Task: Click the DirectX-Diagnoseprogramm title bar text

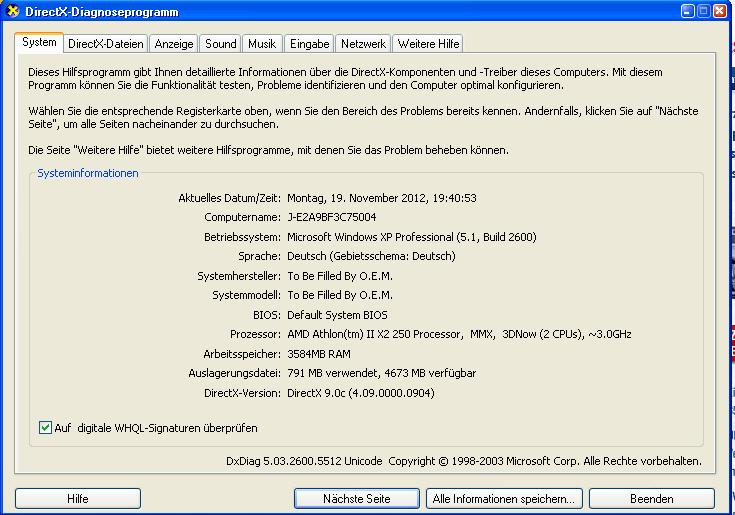Action: pyautogui.click(x=102, y=12)
